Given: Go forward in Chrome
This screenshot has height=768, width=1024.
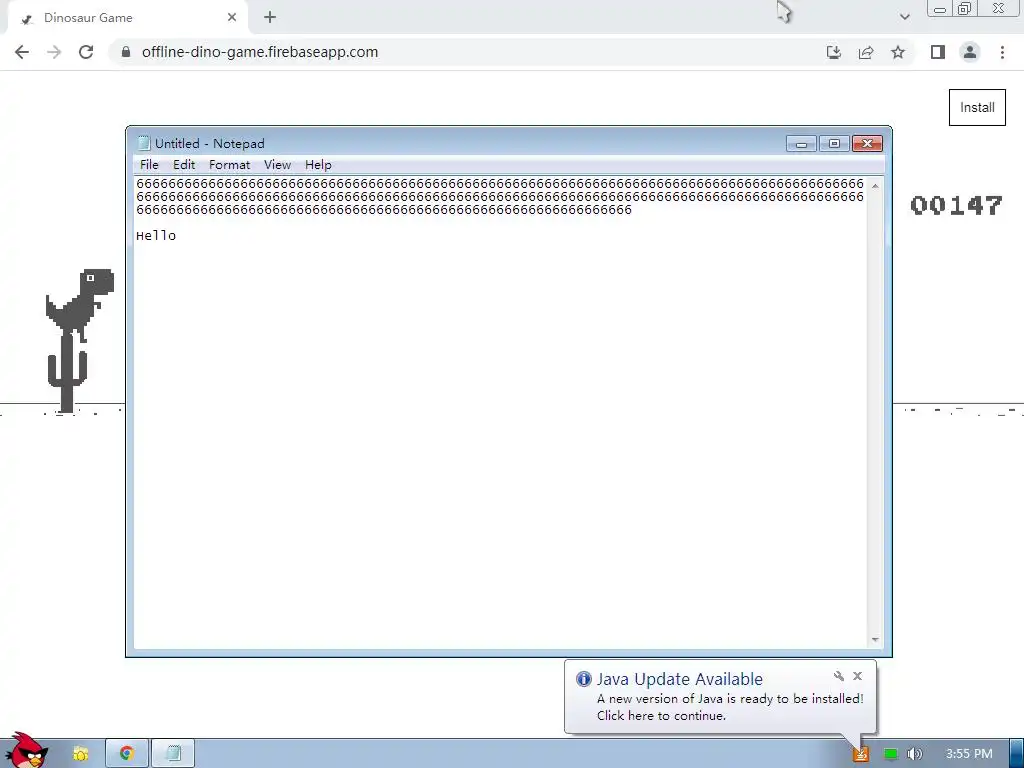Looking at the screenshot, I should click(54, 52).
